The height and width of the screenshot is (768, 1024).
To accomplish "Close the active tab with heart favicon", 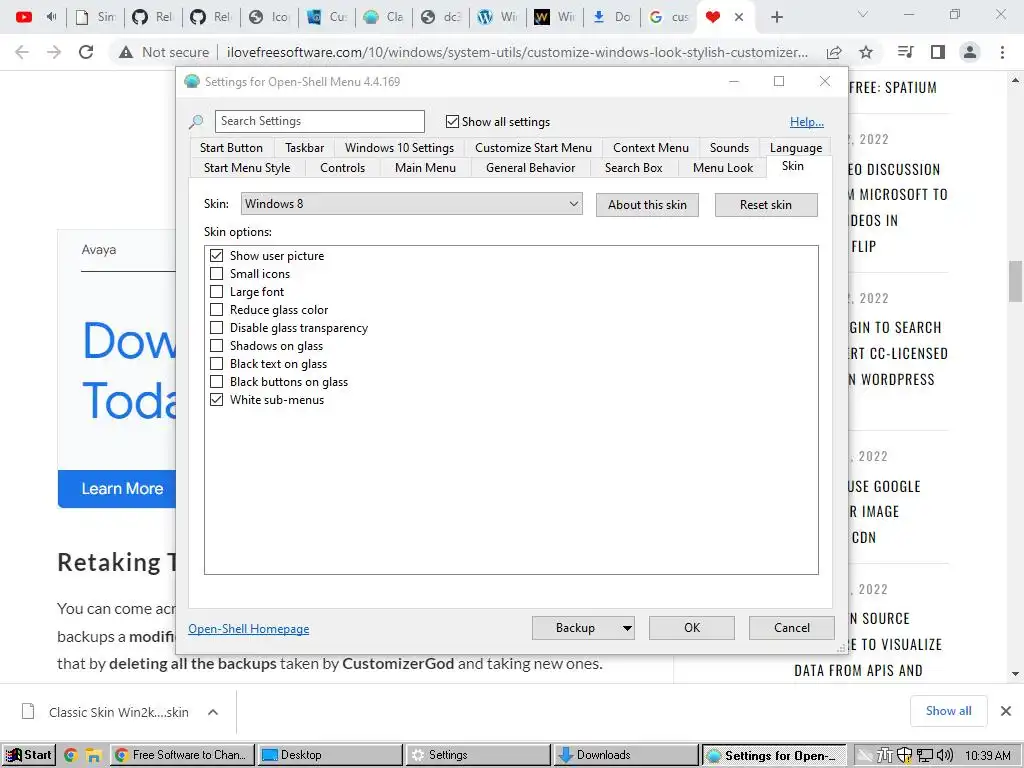I will [739, 17].
